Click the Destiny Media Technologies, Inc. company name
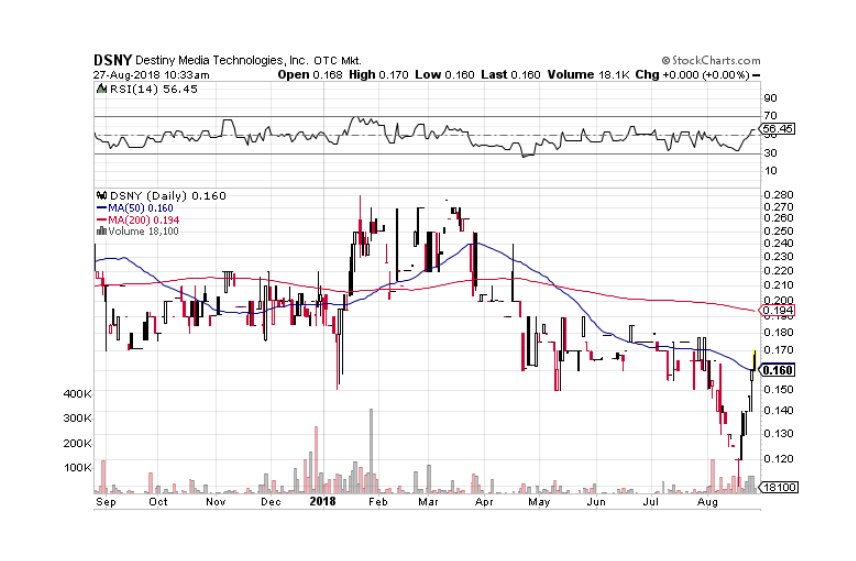 coord(222,61)
